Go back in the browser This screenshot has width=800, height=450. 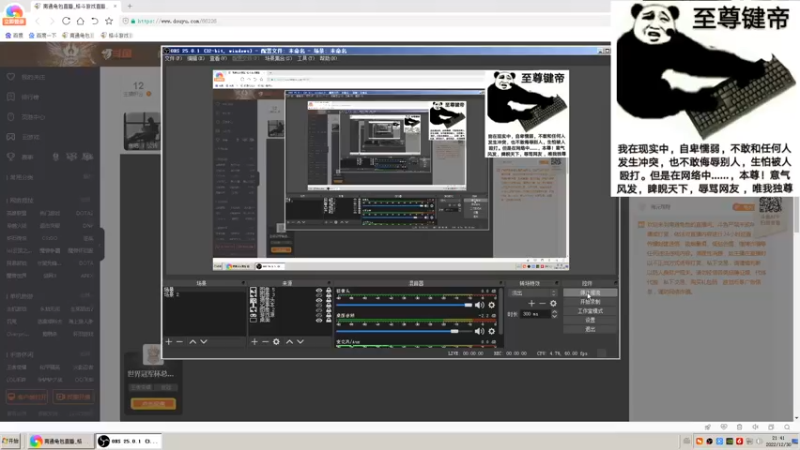[x=37, y=21]
